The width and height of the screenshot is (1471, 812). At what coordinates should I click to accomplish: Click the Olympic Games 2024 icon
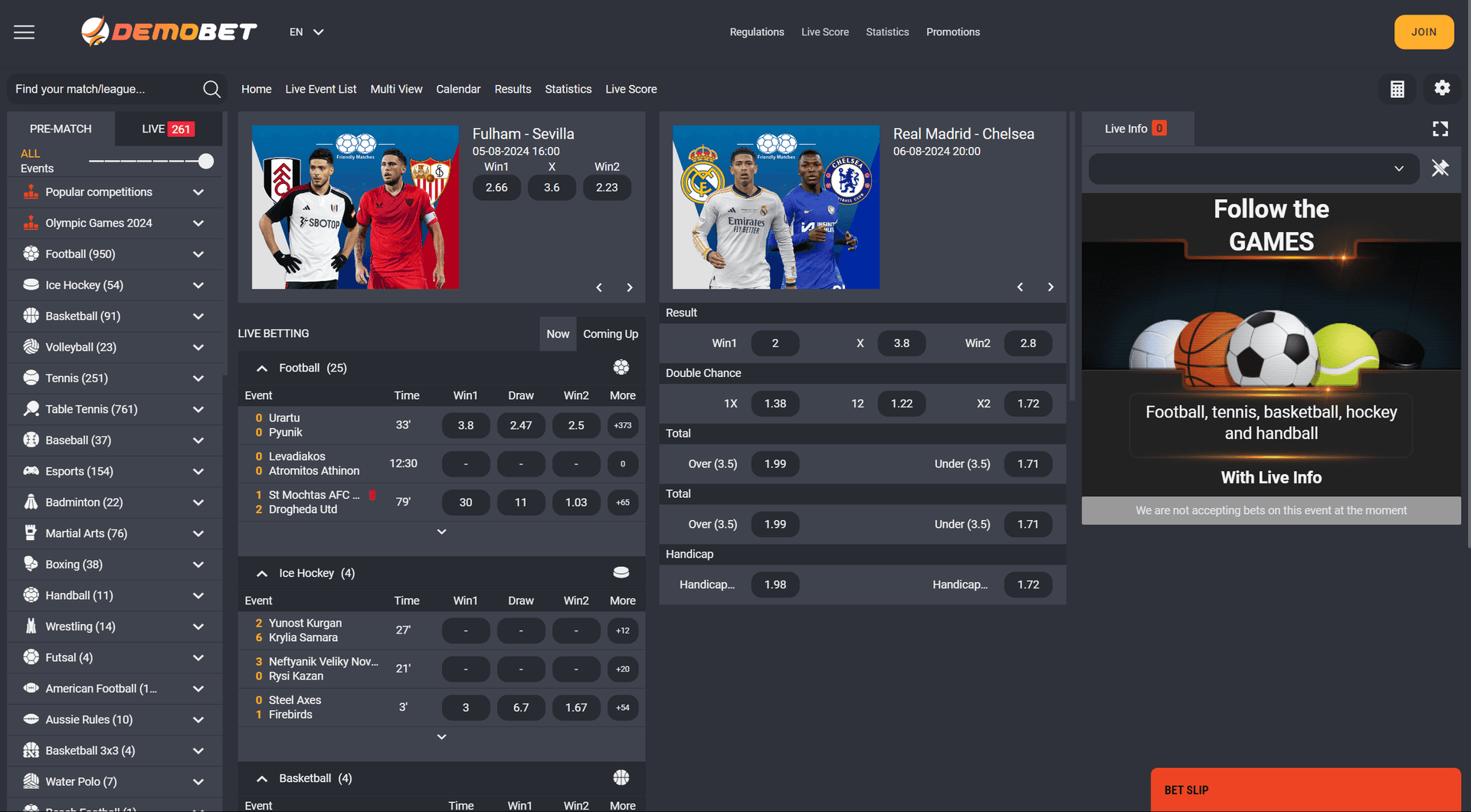click(x=31, y=223)
